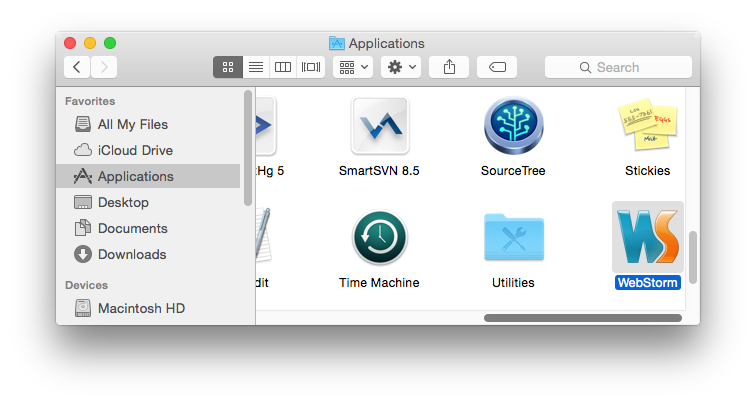Viewport: 756px width, 405px height.
Task: Switch to list view
Action: 256,67
